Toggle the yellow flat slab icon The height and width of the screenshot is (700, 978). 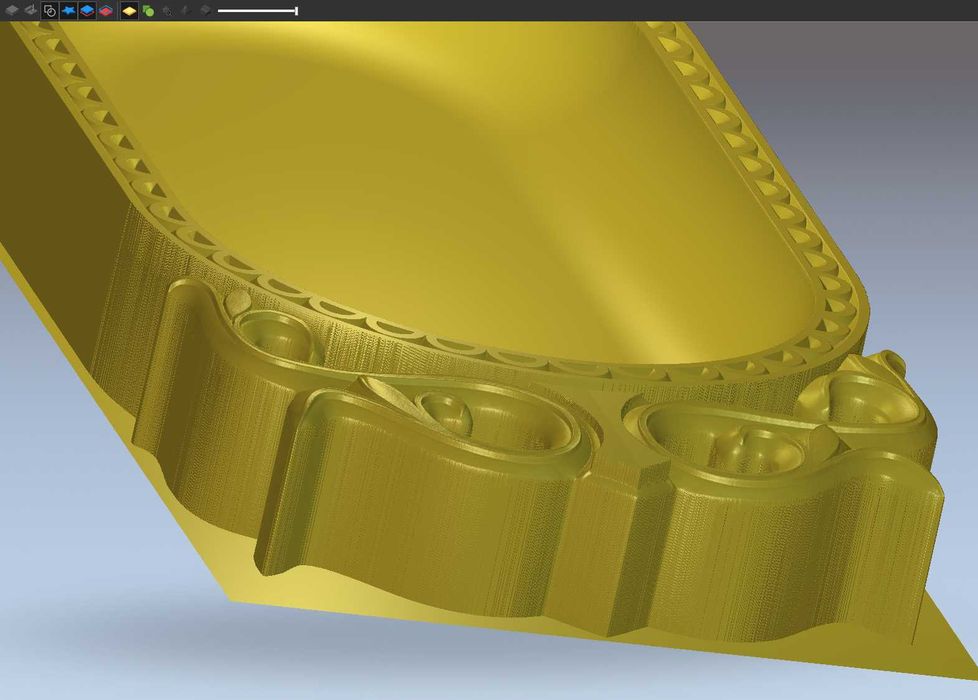coord(129,11)
